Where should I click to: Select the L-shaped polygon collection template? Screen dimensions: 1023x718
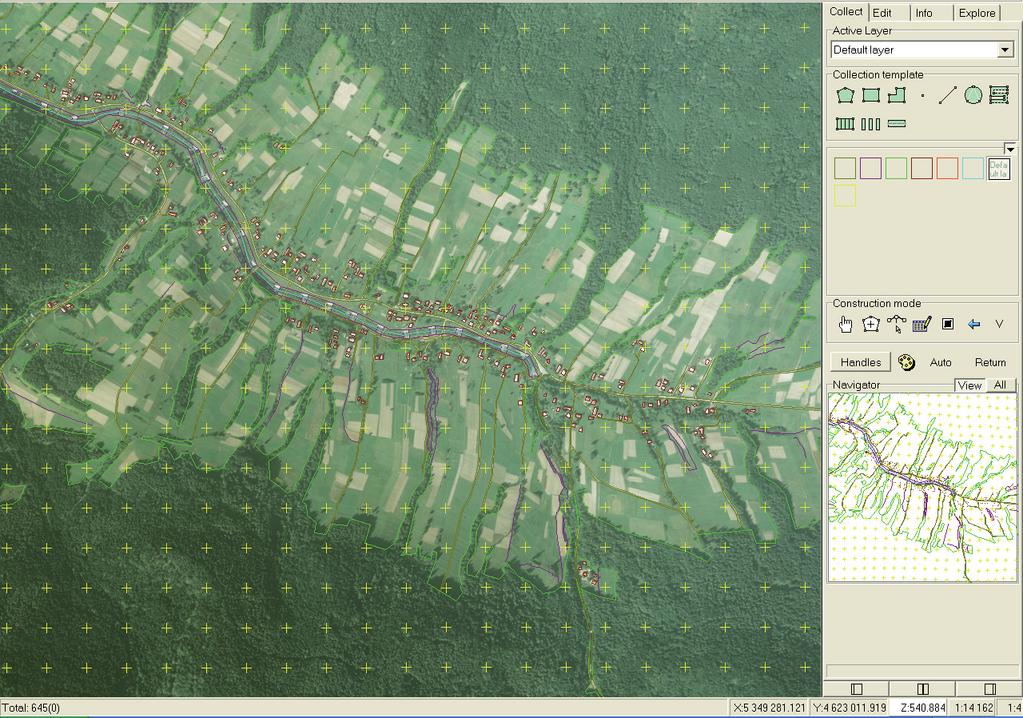tap(896, 95)
